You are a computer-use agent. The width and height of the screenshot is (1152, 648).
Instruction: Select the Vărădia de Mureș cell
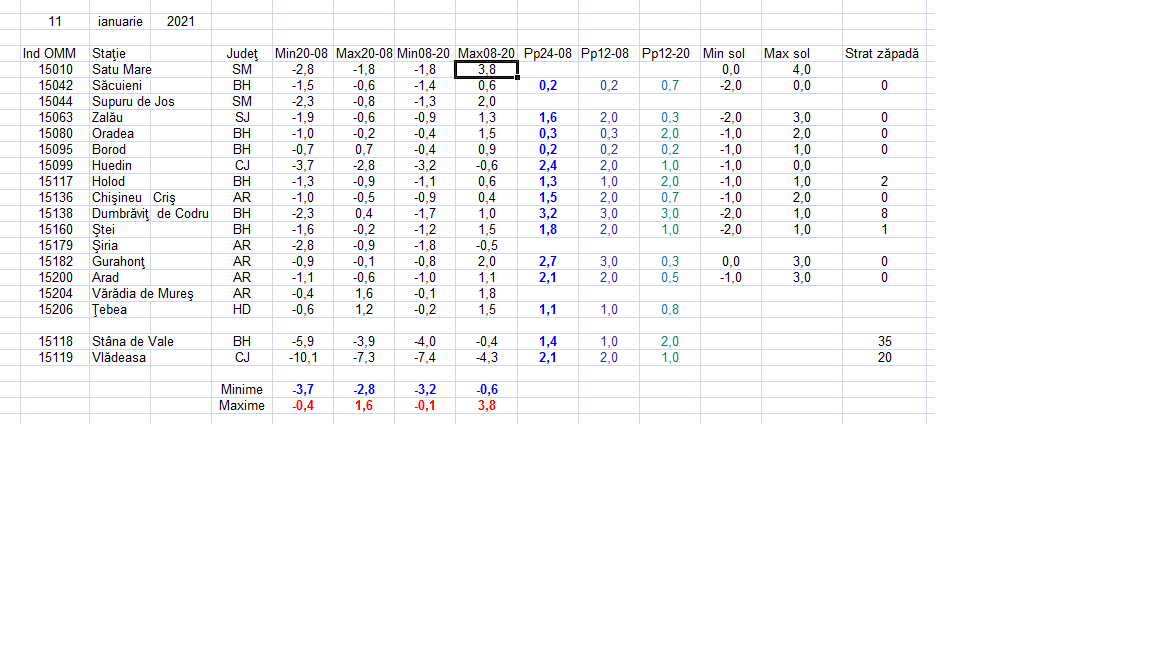click(x=143, y=294)
